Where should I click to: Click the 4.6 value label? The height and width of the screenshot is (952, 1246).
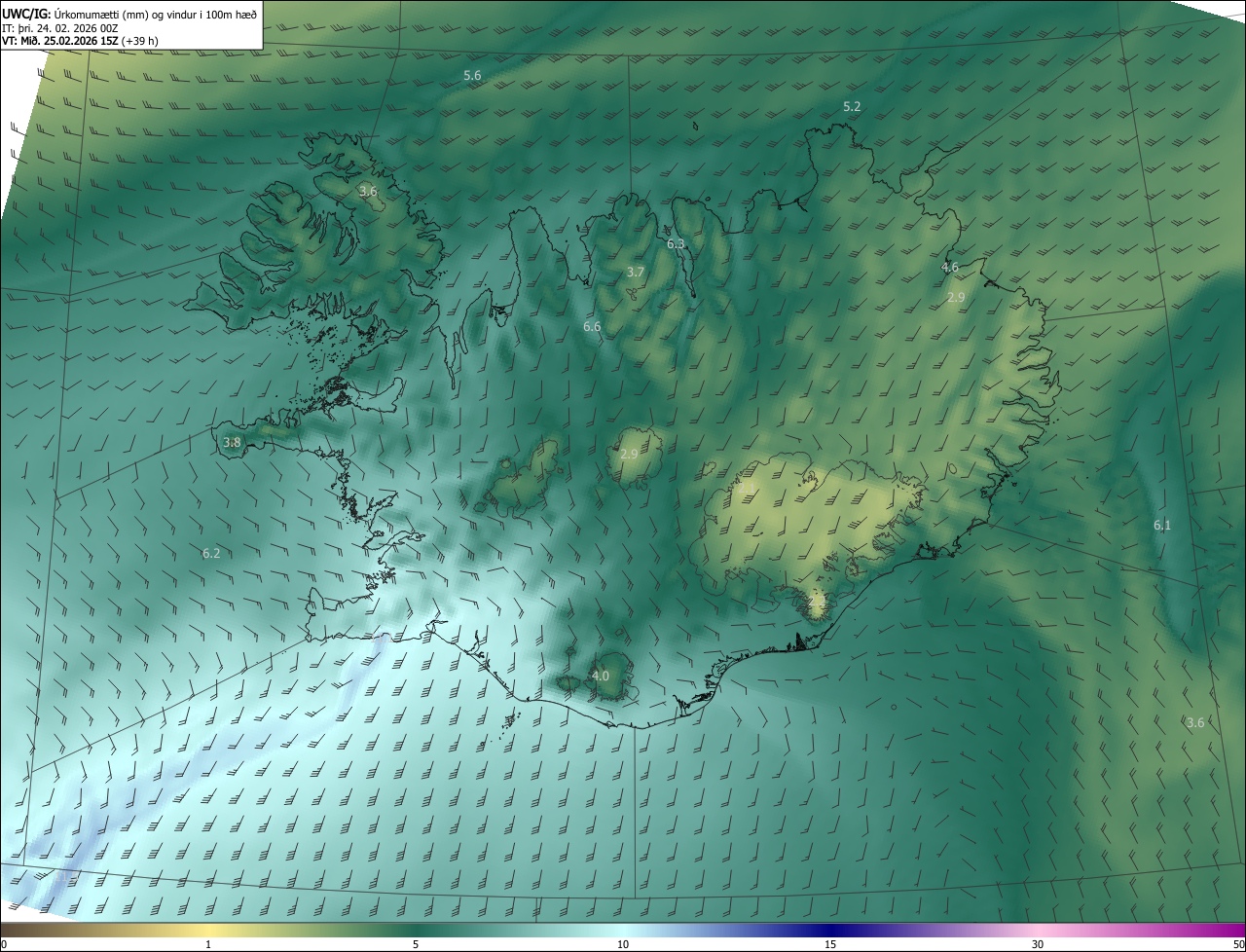[950, 267]
